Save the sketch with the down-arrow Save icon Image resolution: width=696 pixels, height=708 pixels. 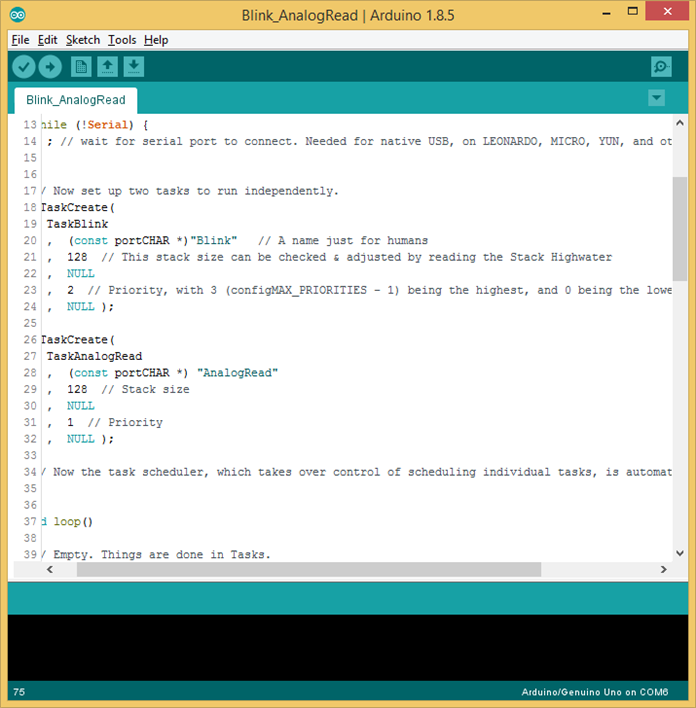click(x=134, y=67)
